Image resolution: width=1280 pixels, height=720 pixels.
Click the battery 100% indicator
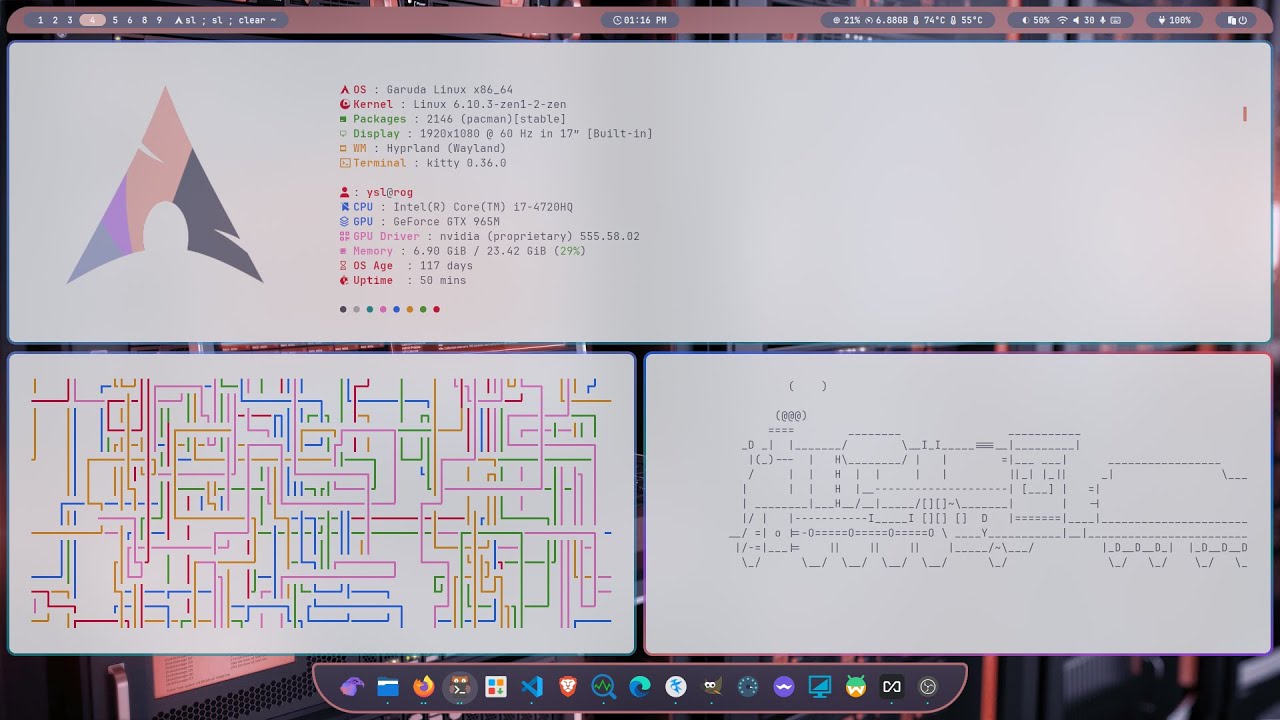[x=1175, y=20]
